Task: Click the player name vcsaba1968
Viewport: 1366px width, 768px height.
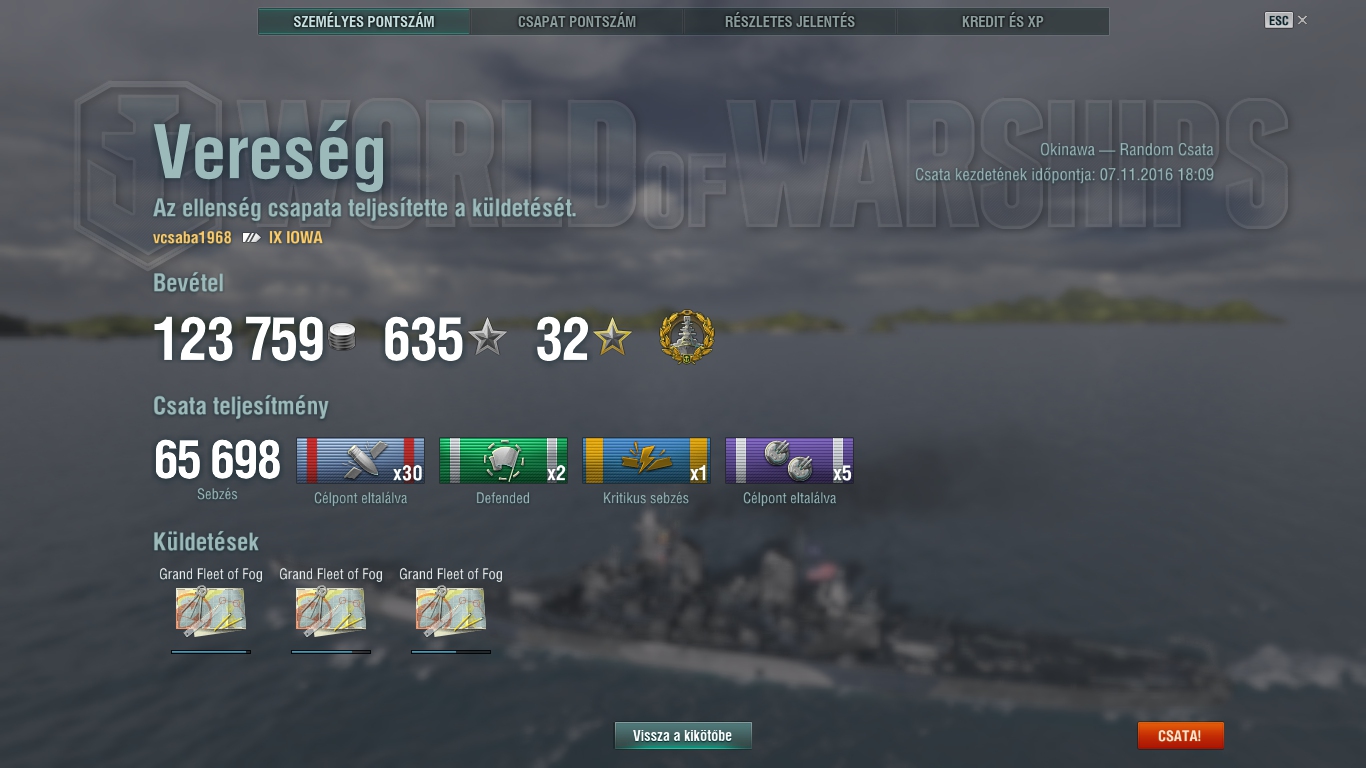Action: [x=192, y=238]
